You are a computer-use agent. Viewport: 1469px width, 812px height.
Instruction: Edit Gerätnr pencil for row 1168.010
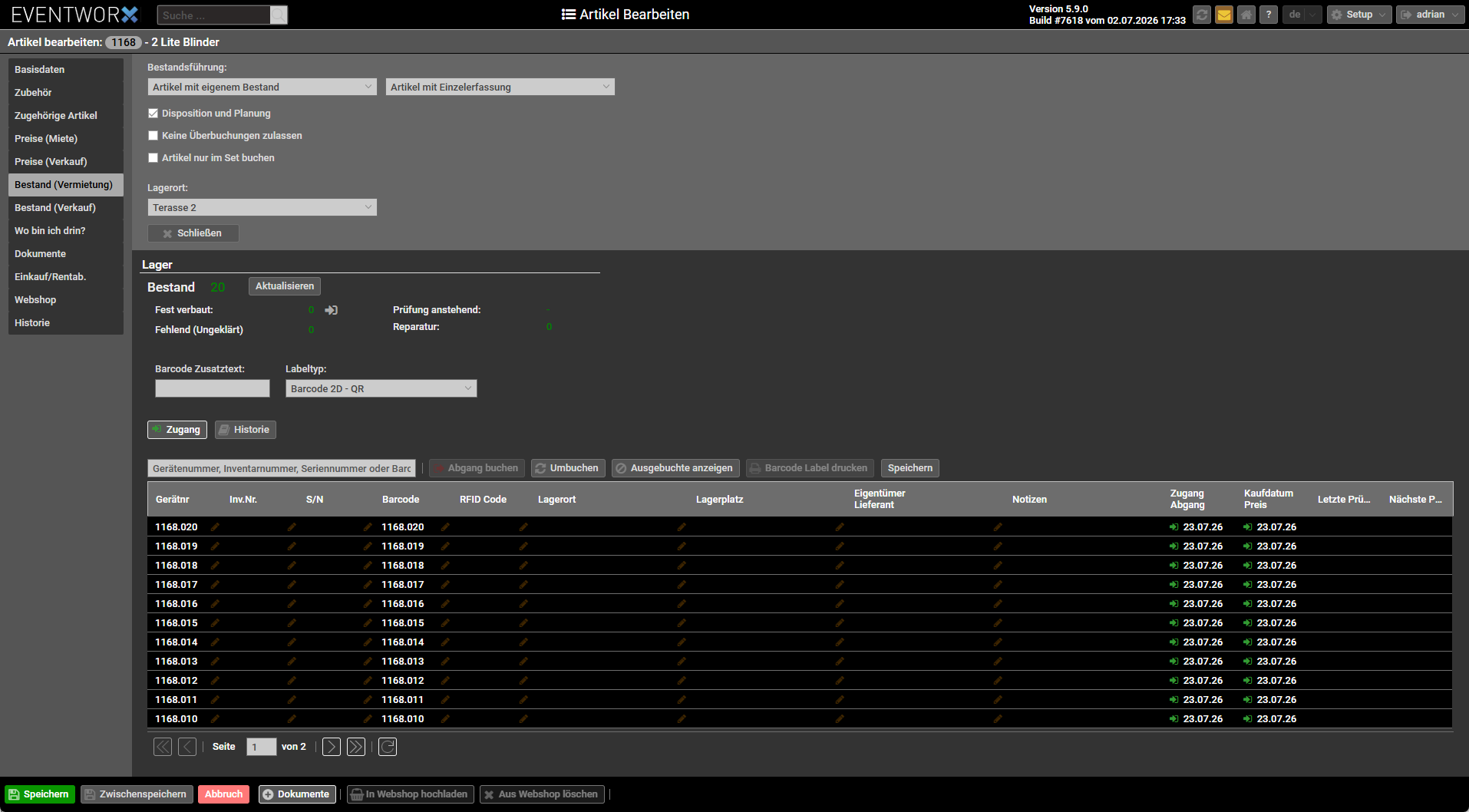(215, 719)
